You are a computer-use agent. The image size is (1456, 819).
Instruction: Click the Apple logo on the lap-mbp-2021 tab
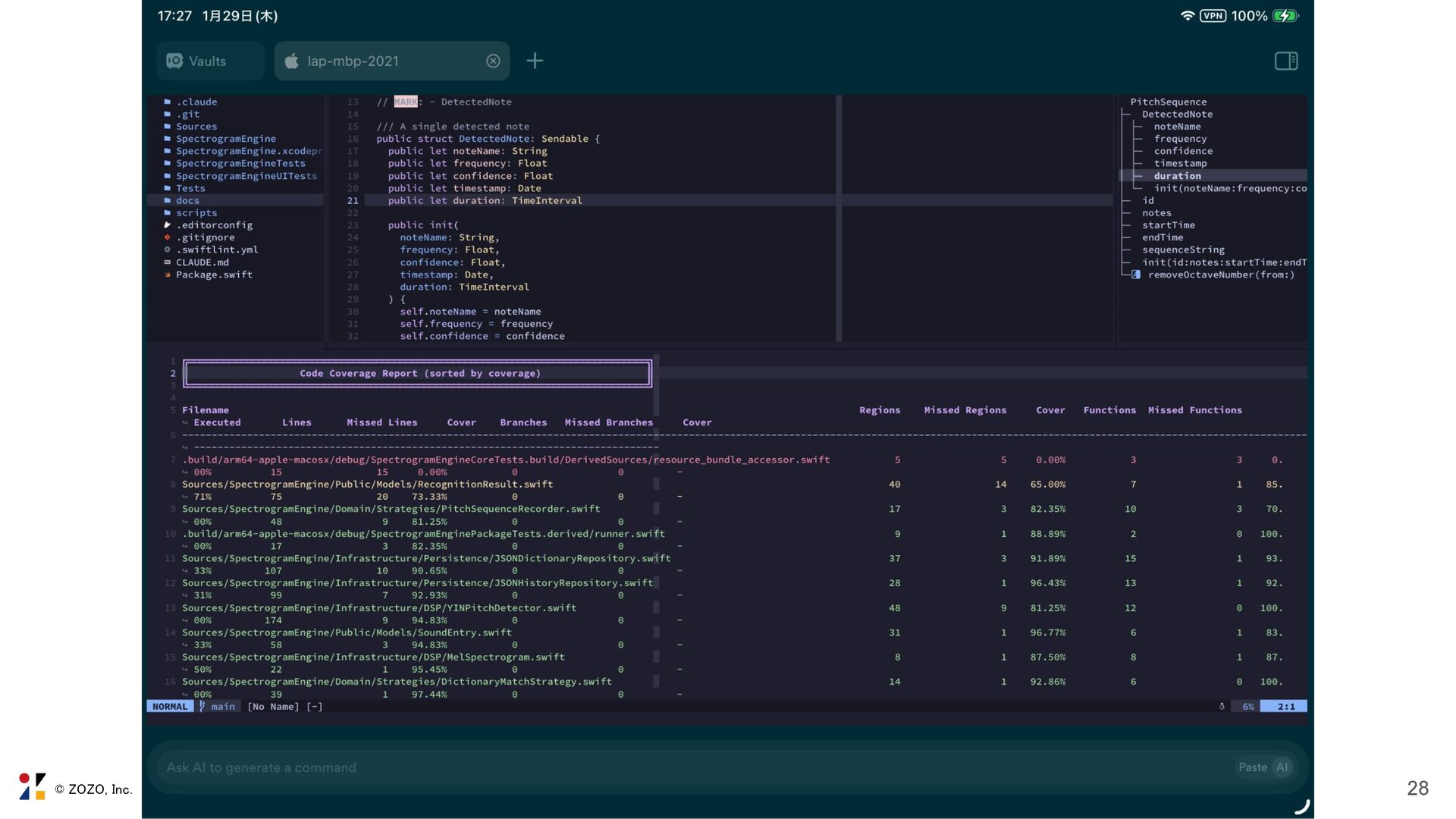292,61
